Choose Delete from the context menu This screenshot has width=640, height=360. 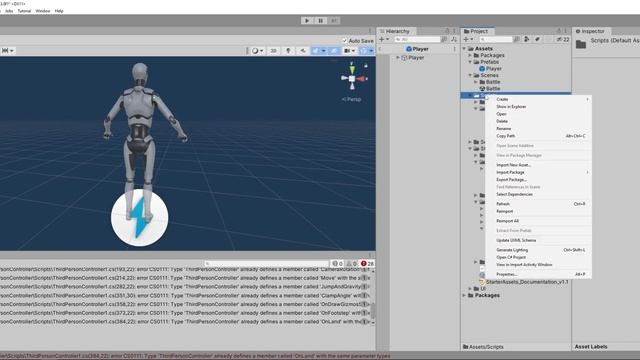[538, 121]
